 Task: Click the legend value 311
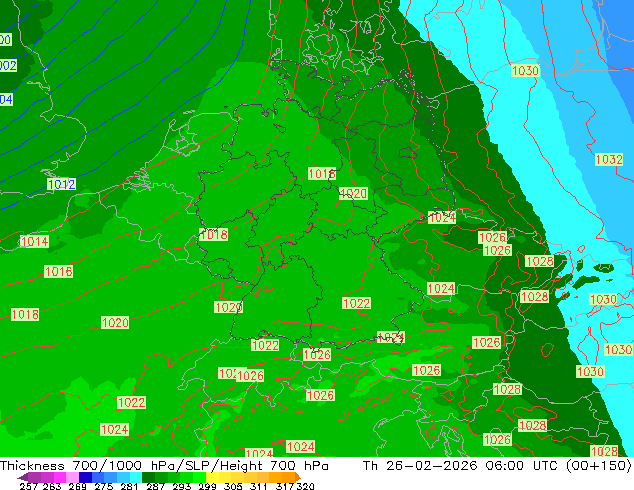(259, 486)
